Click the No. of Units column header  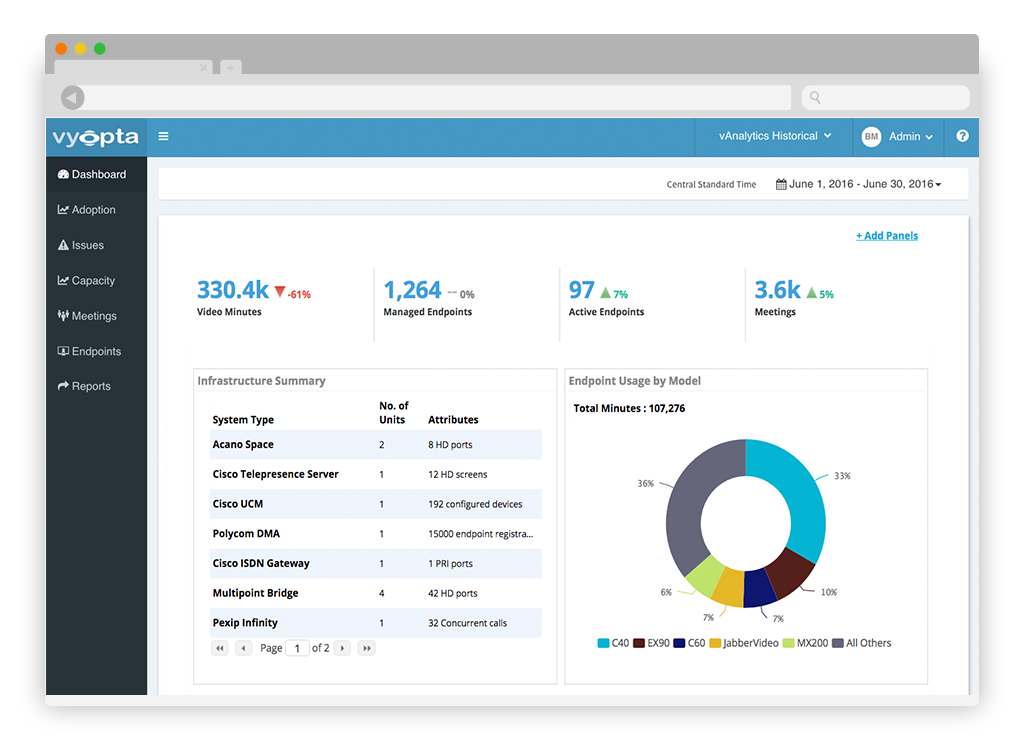coord(394,413)
